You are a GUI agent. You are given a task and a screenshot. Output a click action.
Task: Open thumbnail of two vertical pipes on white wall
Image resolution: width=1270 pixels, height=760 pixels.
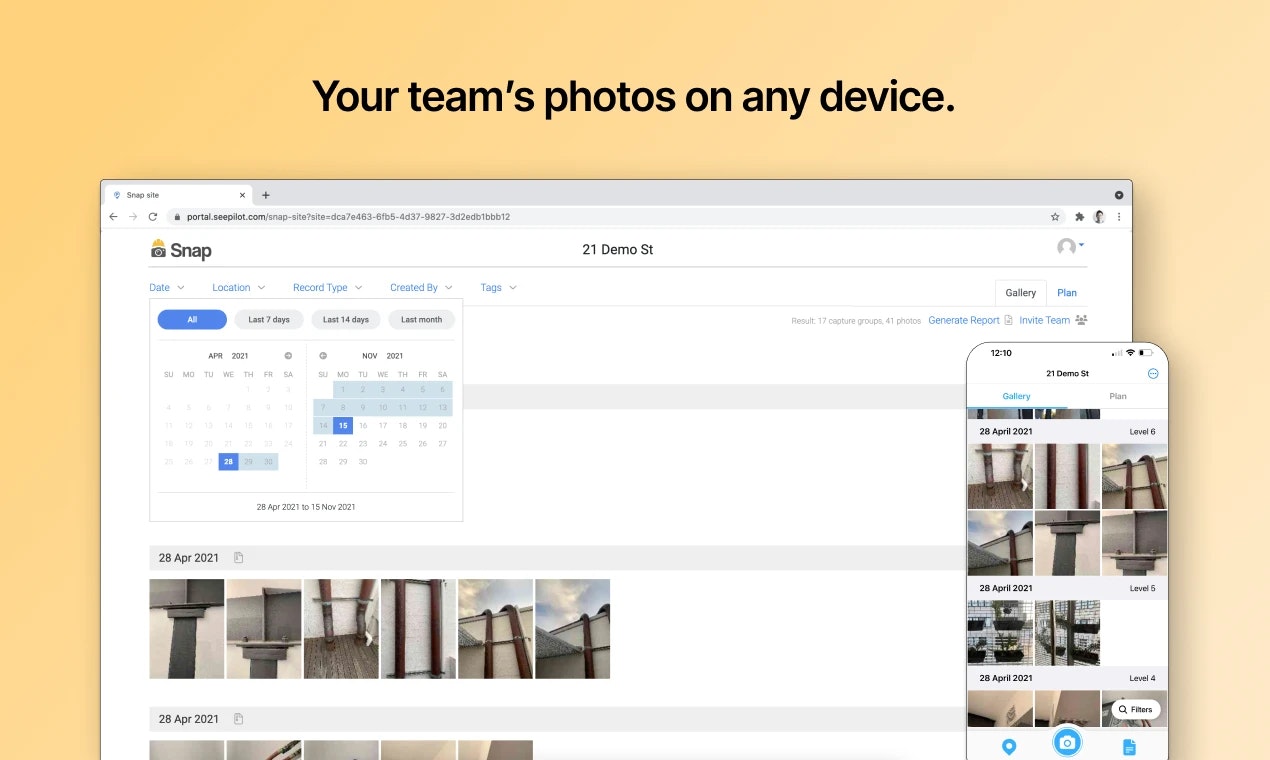(x=418, y=629)
